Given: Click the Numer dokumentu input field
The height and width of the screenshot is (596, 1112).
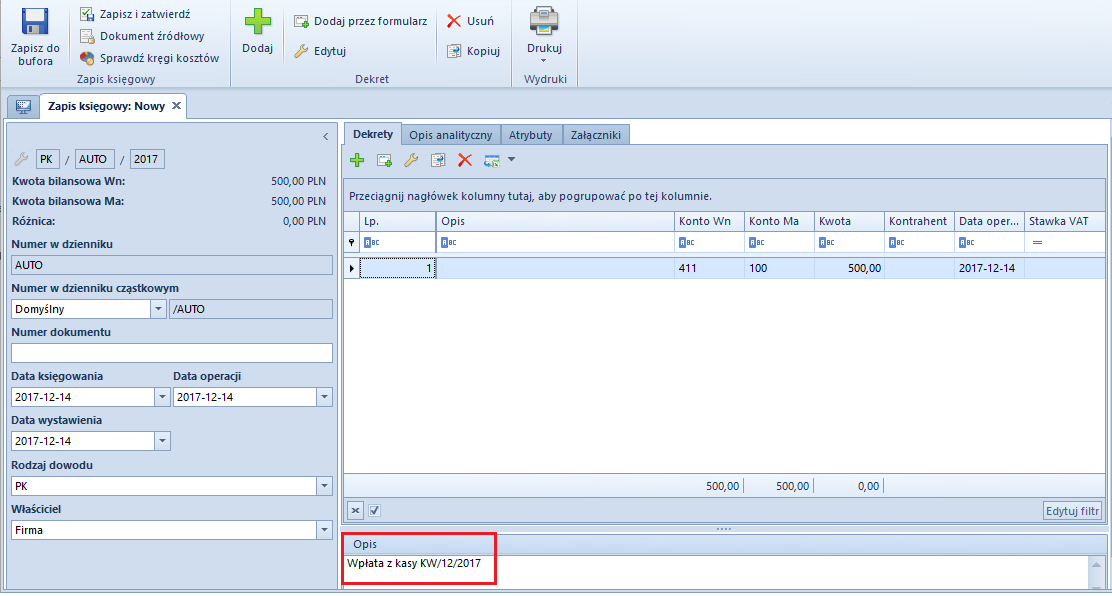Looking at the screenshot, I should click(x=172, y=353).
